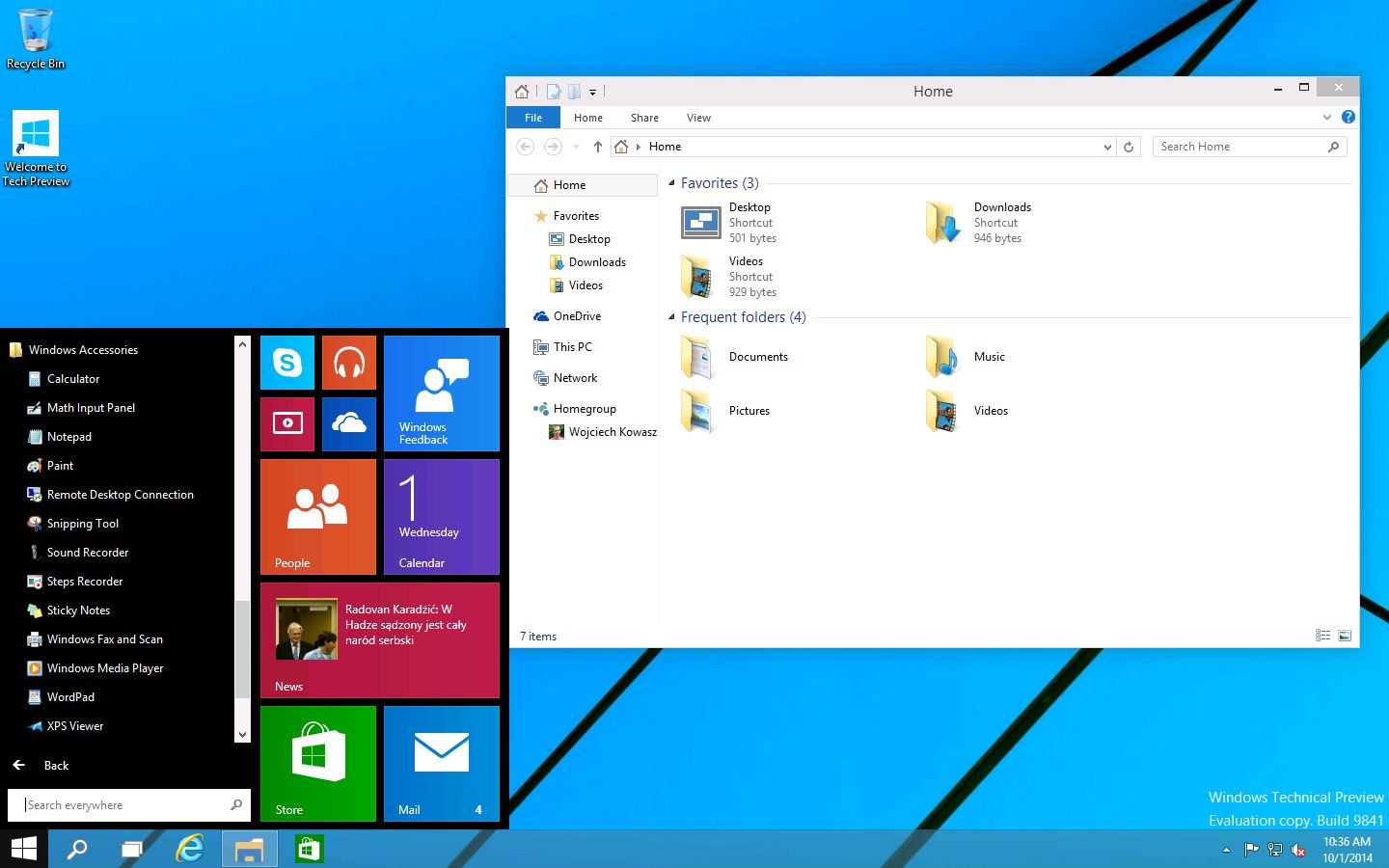1389x868 pixels.
Task: Open the View ribbon tab
Action: point(698,118)
